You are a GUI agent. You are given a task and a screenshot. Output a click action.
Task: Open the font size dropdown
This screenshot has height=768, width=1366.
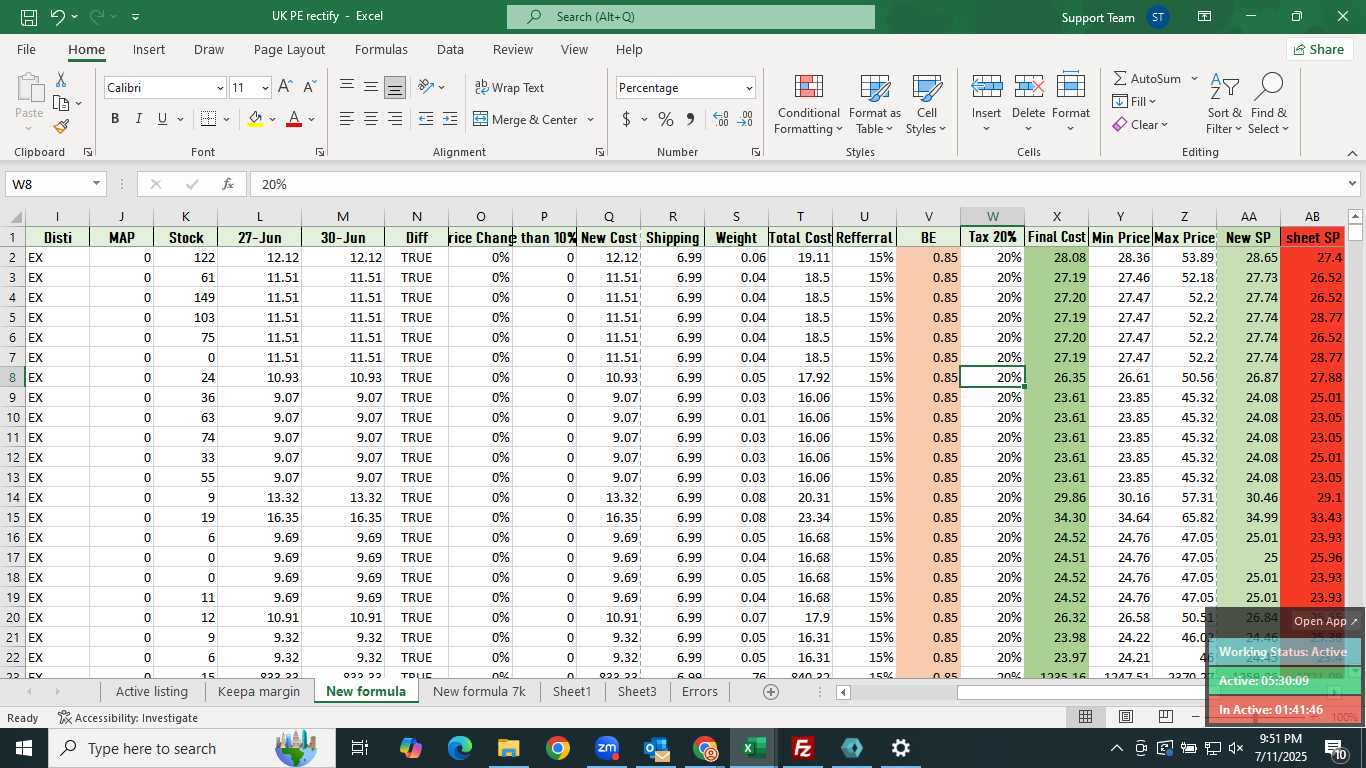pos(264,88)
